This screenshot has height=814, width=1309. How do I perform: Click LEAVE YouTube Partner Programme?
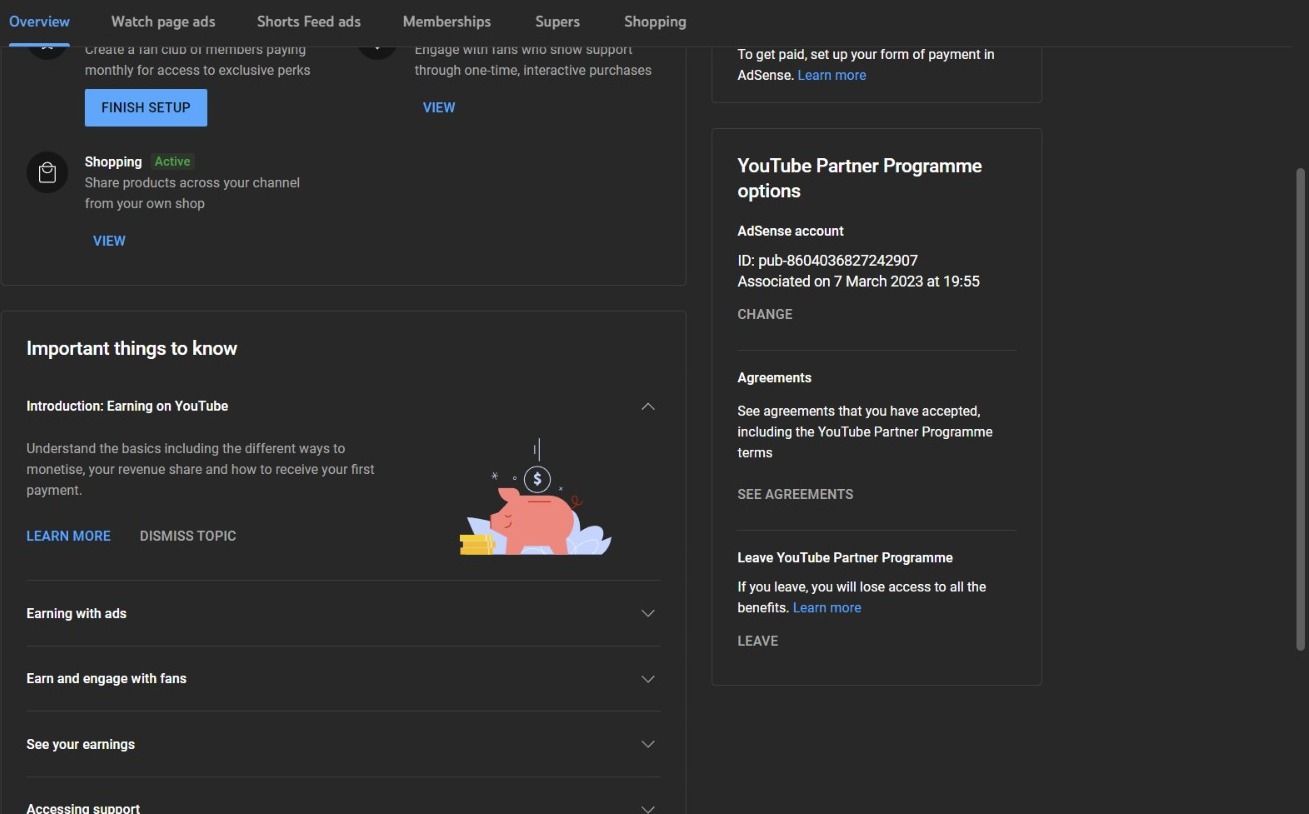tap(758, 641)
